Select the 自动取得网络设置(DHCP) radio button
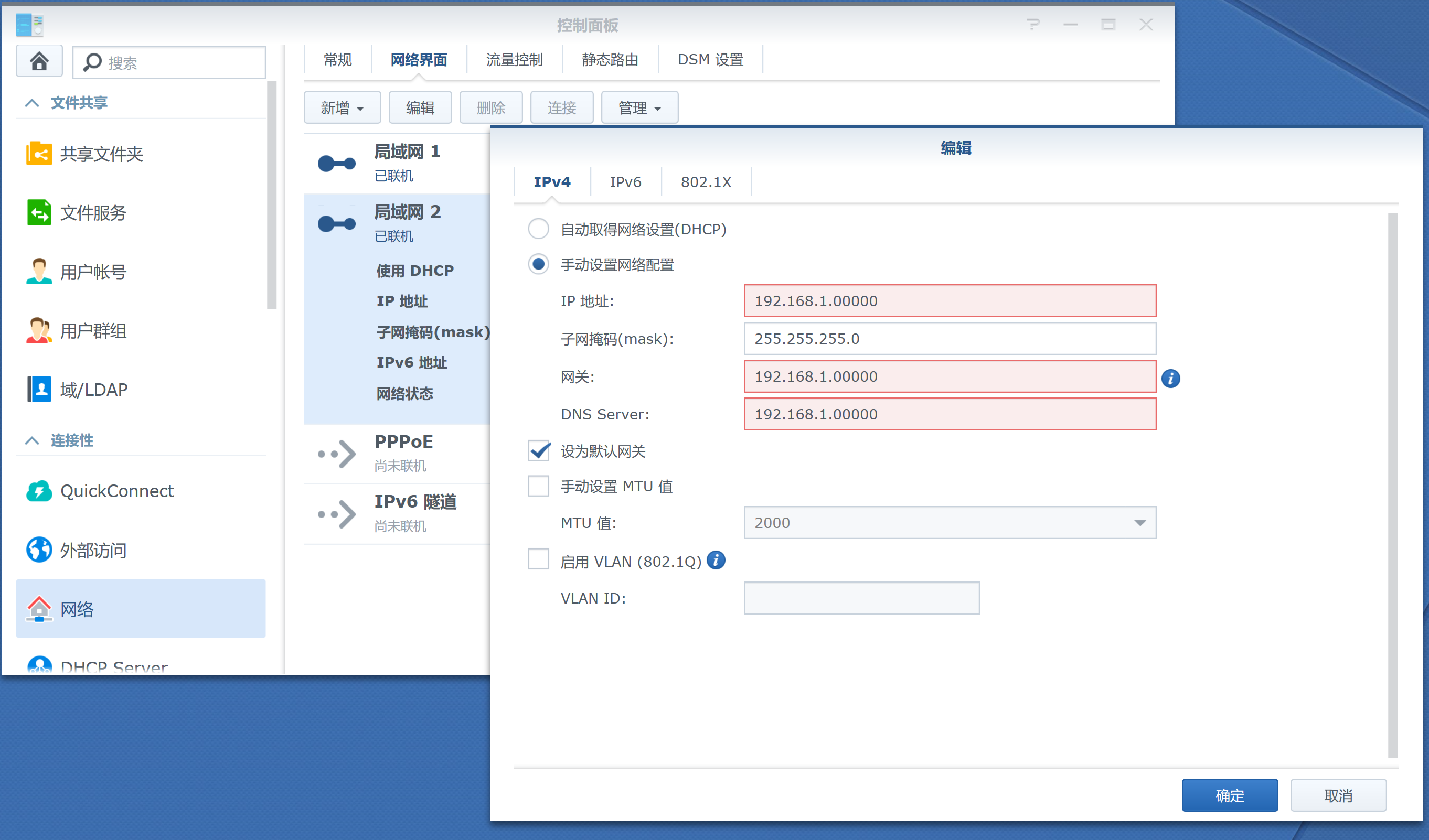This screenshot has width=1429, height=840. [x=538, y=229]
